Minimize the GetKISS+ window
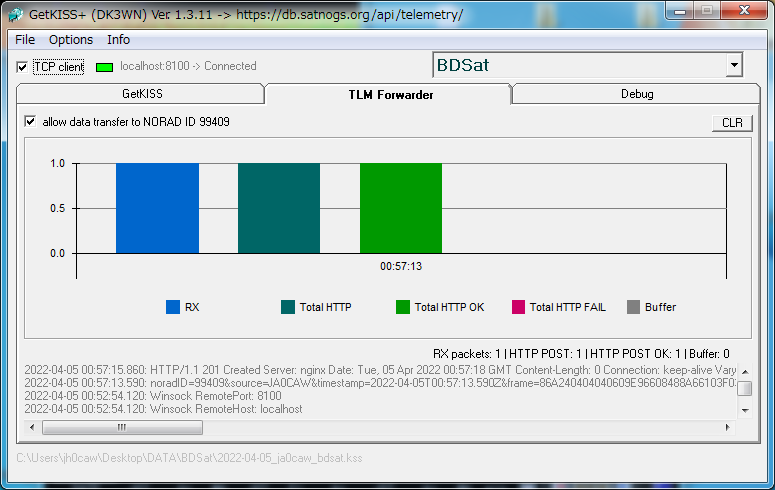Viewport: 775px width, 490px height. click(680, 11)
